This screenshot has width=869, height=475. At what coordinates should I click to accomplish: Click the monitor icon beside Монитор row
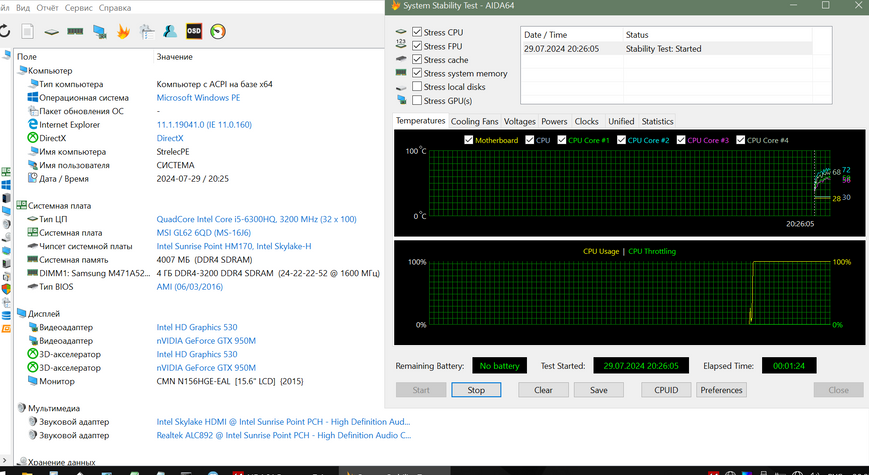33,381
